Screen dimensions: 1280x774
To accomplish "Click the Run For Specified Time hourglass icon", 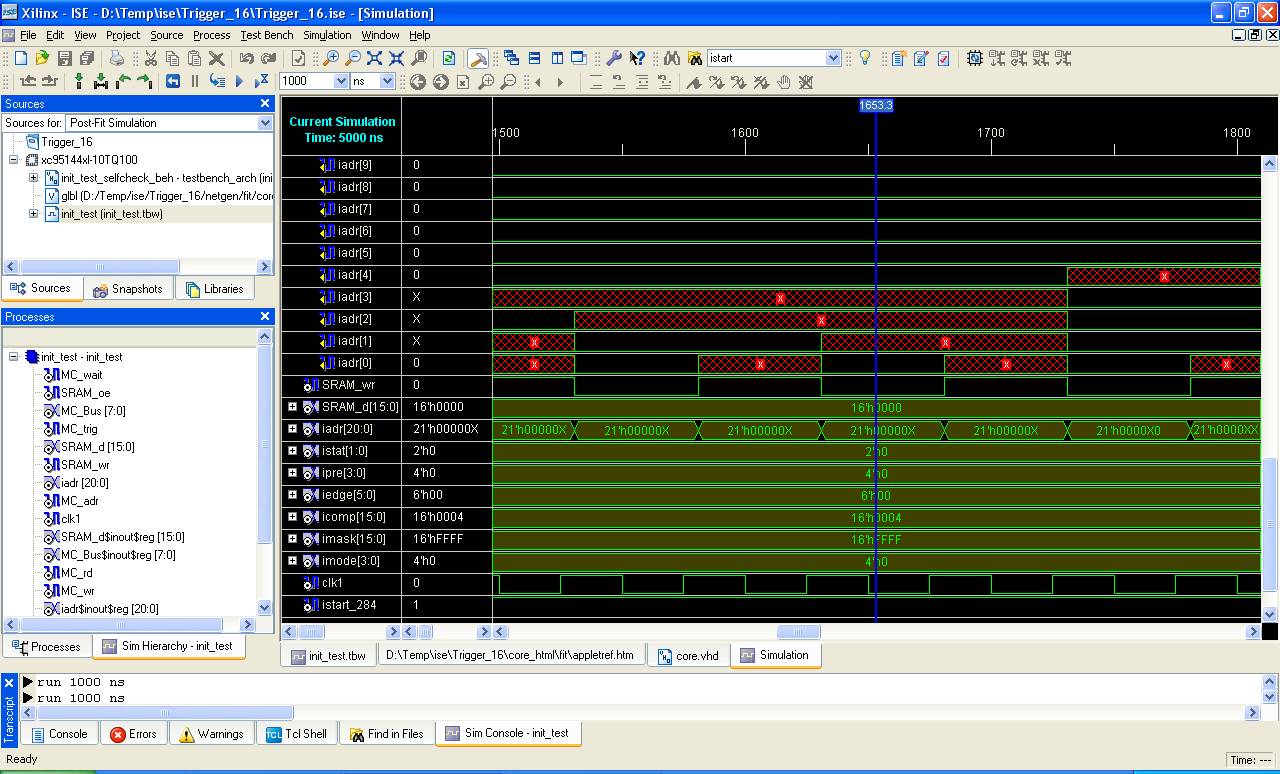I will [261, 81].
